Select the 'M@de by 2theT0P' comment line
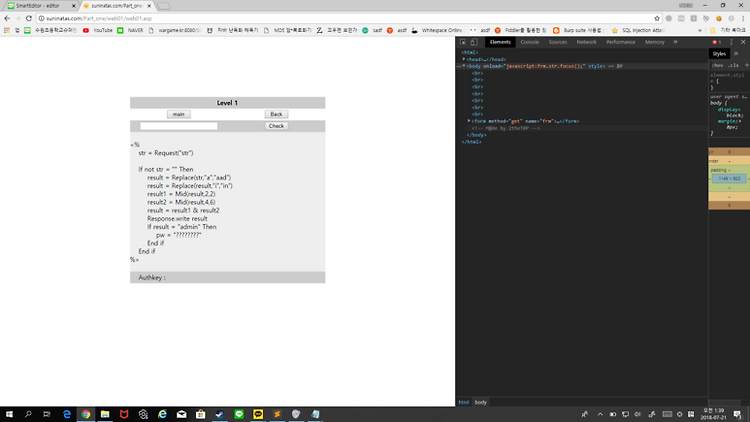Image resolution: width=750 pixels, height=422 pixels. 506,128
